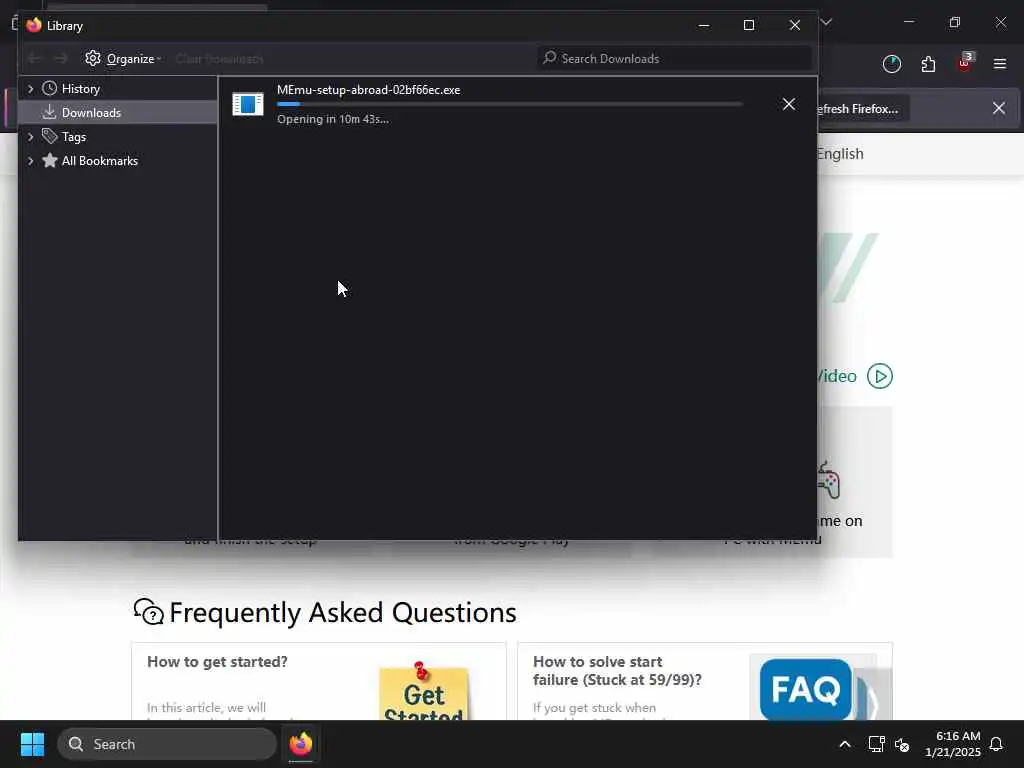This screenshot has width=1024, height=768.
Task: Click the Organize gear icon
Action: click(93, 58)
